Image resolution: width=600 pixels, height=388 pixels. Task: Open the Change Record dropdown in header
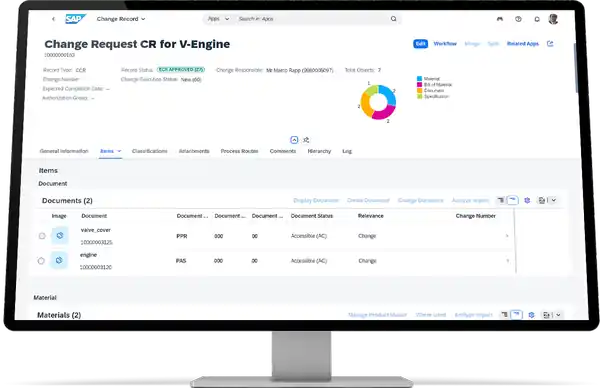[x=121, y=19]
